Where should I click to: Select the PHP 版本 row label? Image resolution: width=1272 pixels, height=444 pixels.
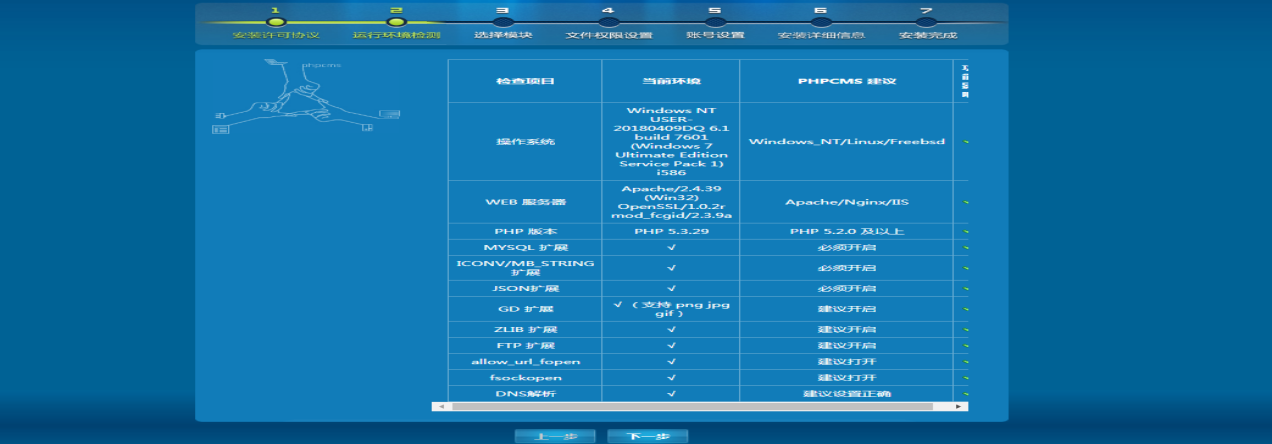click(x=525, y=231)
